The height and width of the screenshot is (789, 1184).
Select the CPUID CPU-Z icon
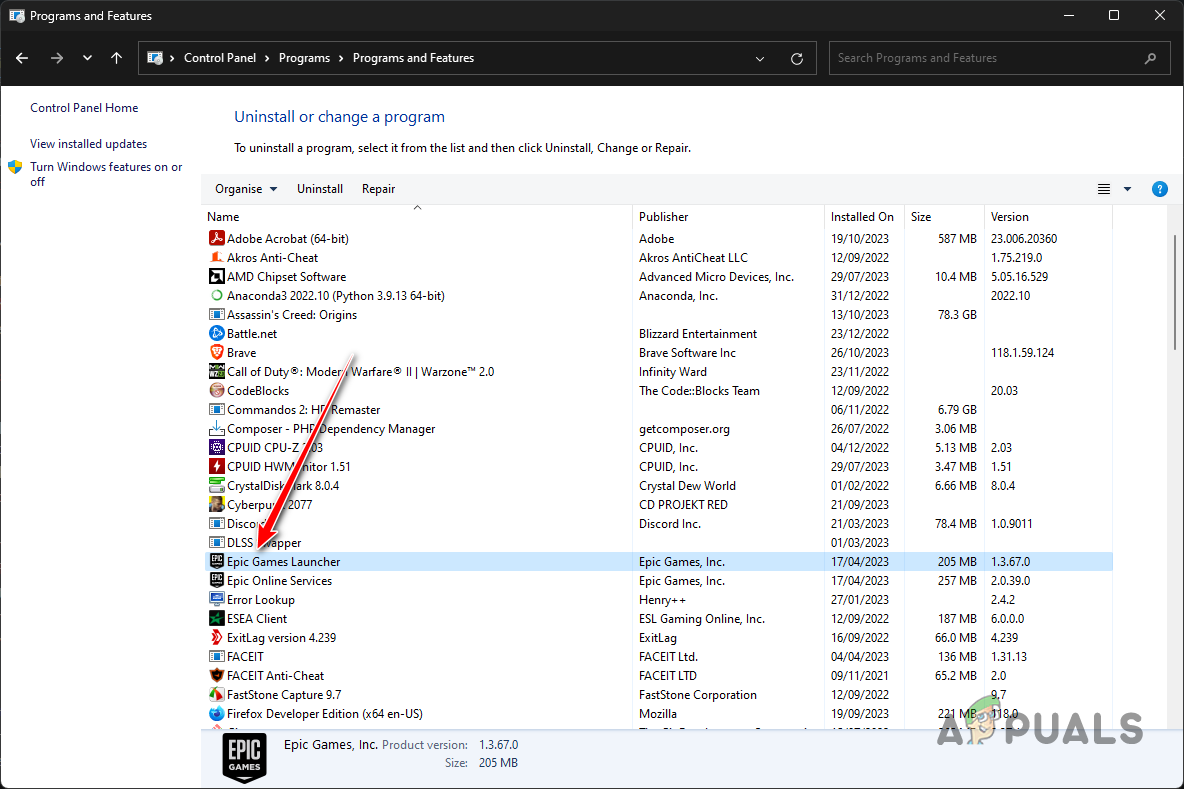pyautogui.click(x=217, y=447)
